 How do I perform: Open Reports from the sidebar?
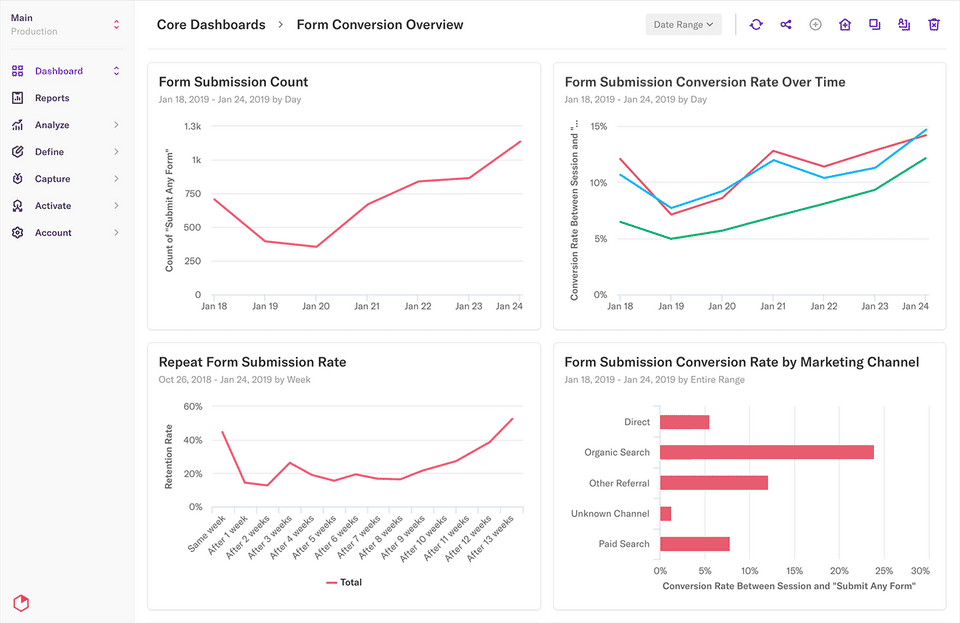pos(52,98)
